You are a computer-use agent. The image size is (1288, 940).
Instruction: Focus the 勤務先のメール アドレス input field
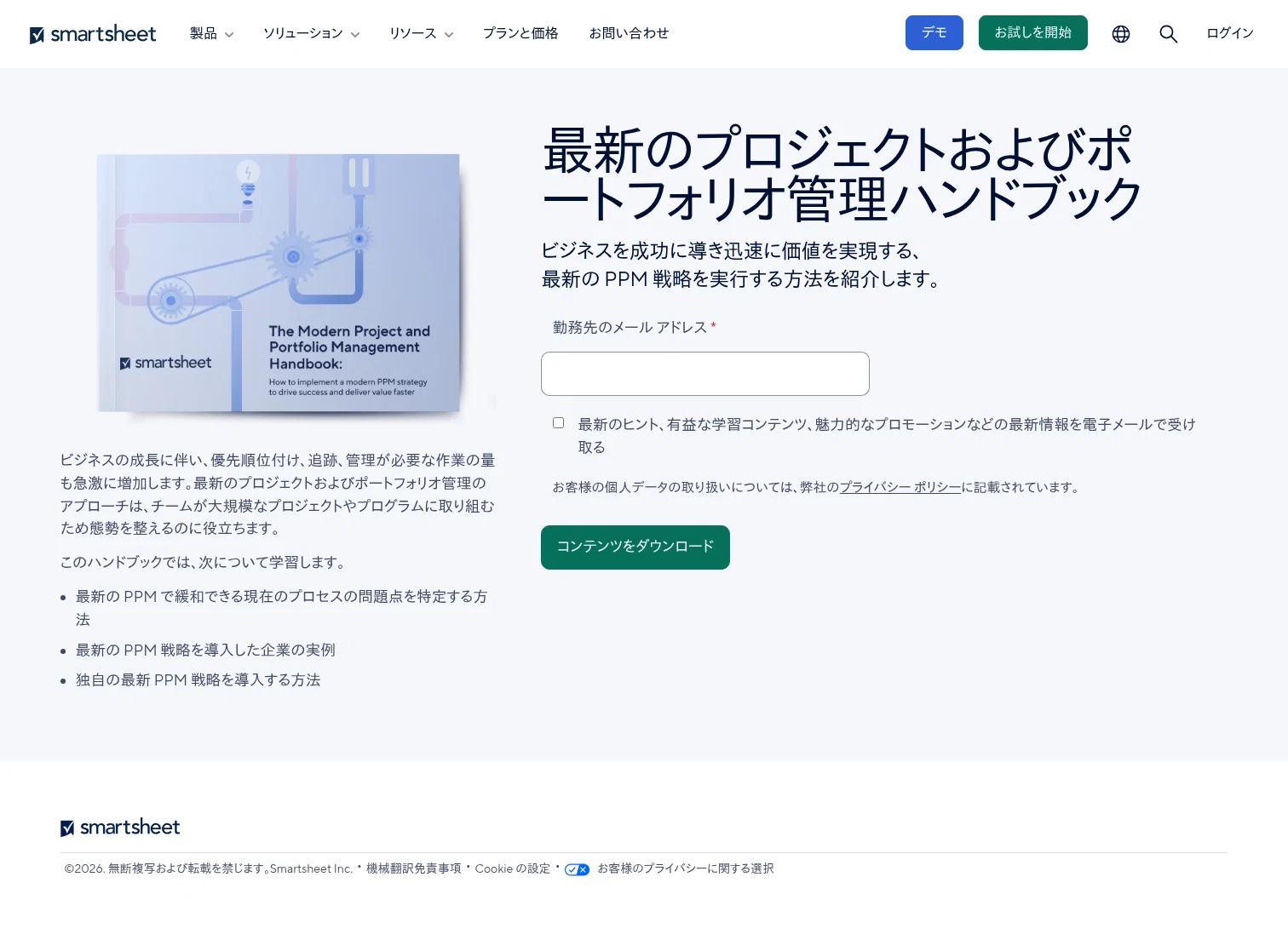[705, 374]
